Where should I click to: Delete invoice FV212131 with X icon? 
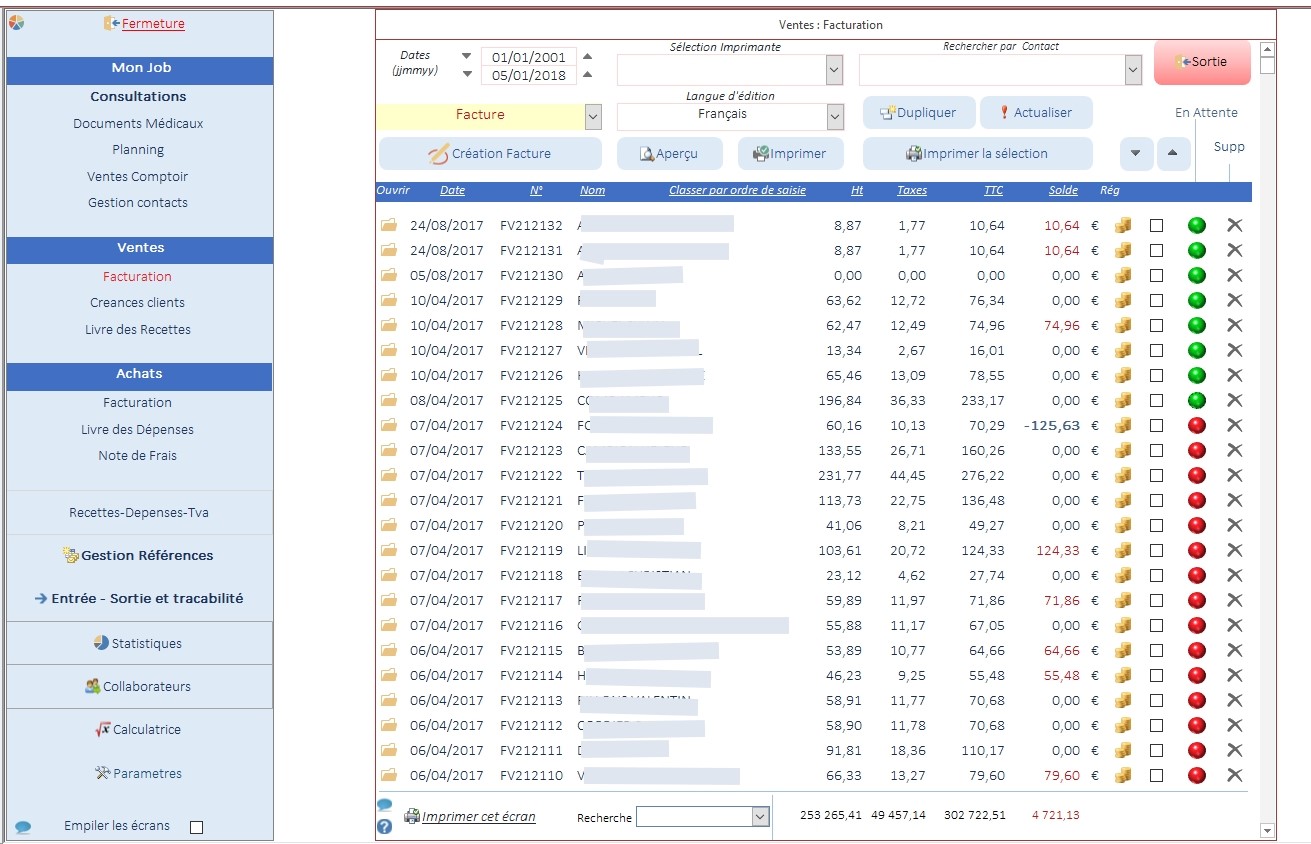point(1235,250)
